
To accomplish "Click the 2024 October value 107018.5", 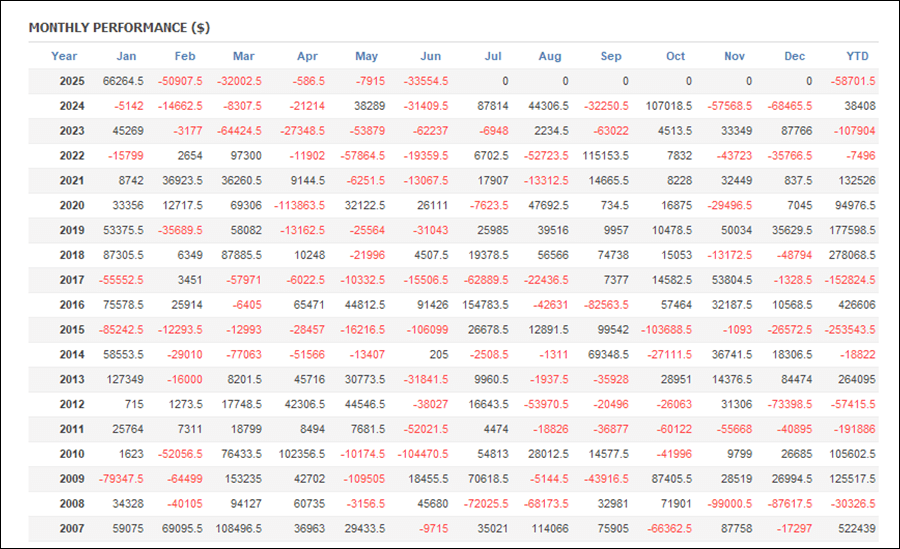I will [x=669, y=106].
